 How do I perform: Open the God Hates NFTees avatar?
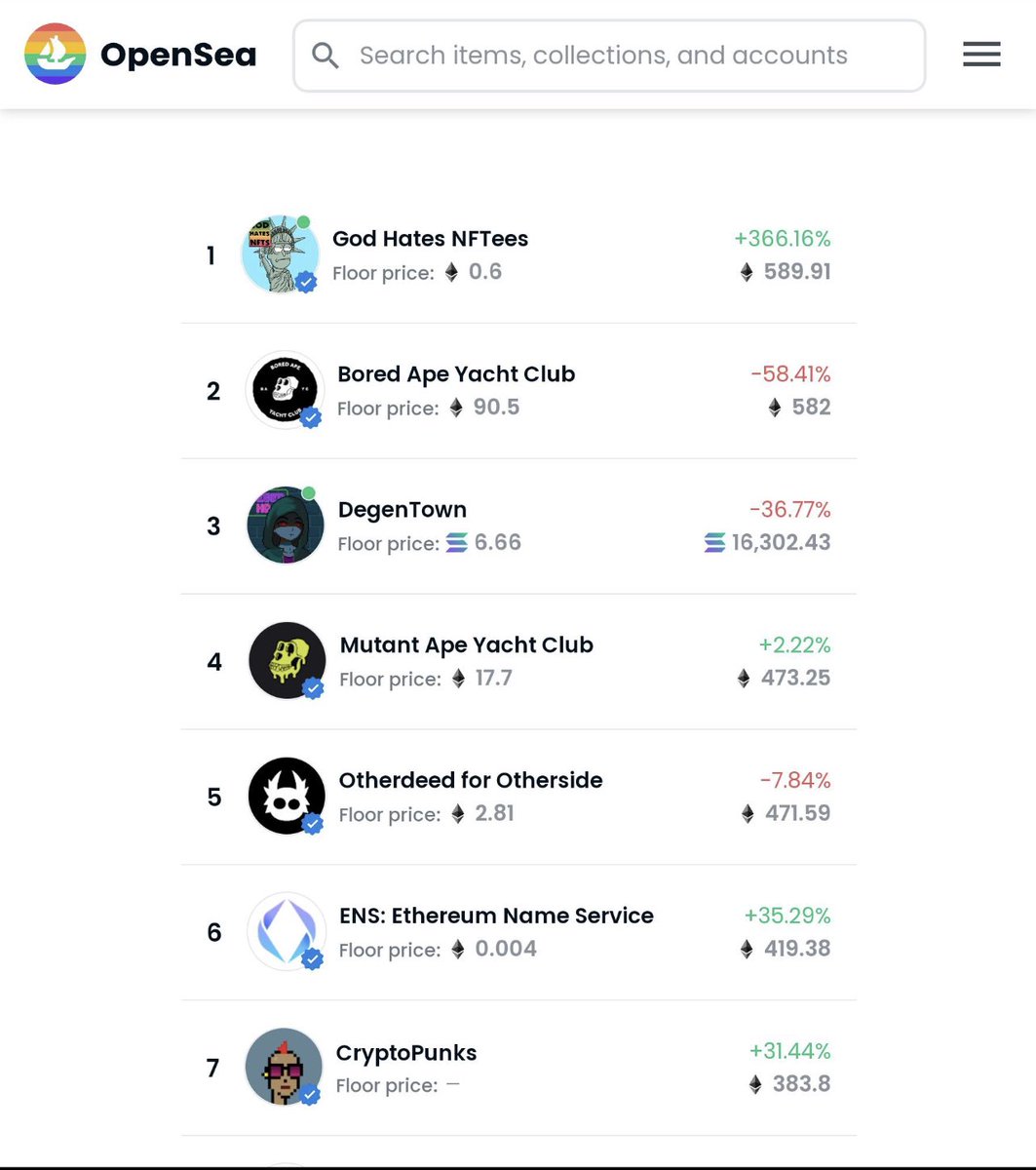point(280,254)
